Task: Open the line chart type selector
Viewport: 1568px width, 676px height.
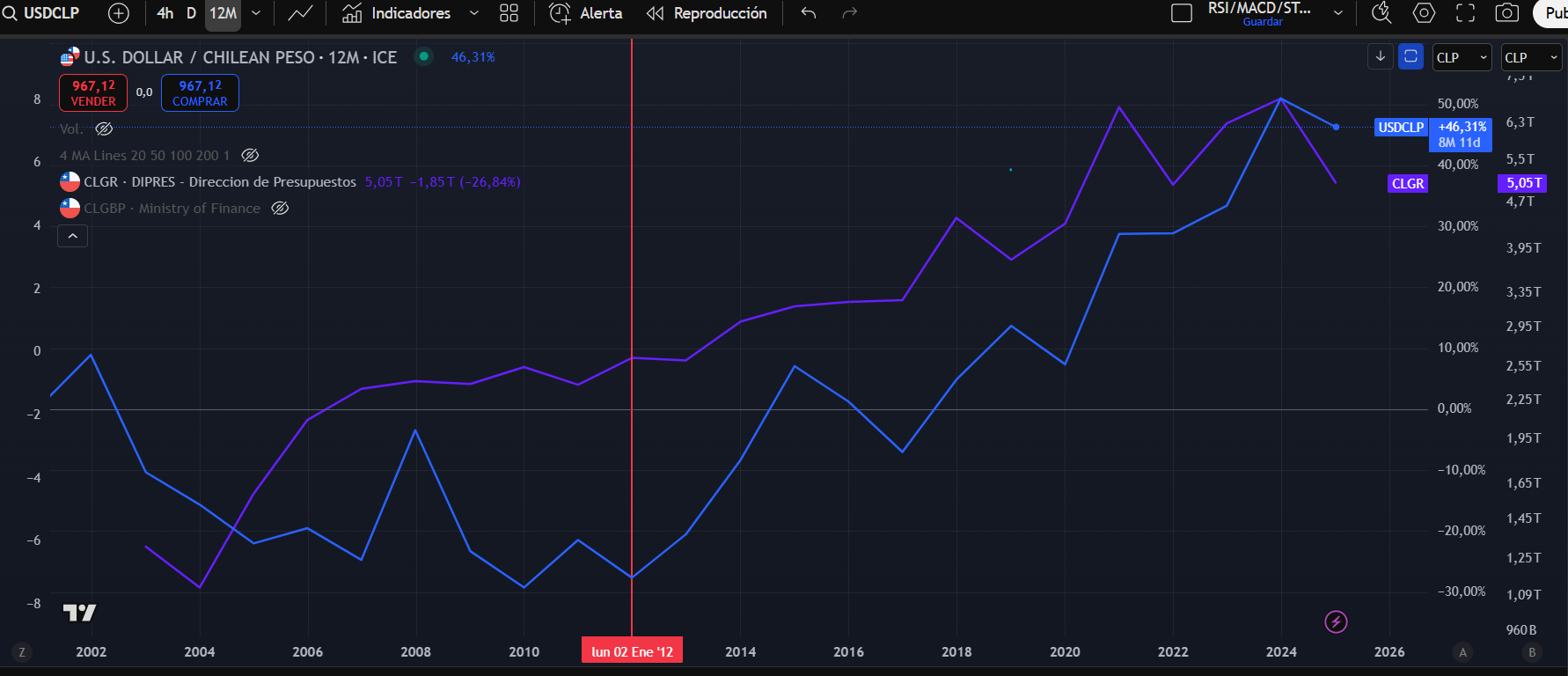Action: pyautogui.click(x=300, y=13)
